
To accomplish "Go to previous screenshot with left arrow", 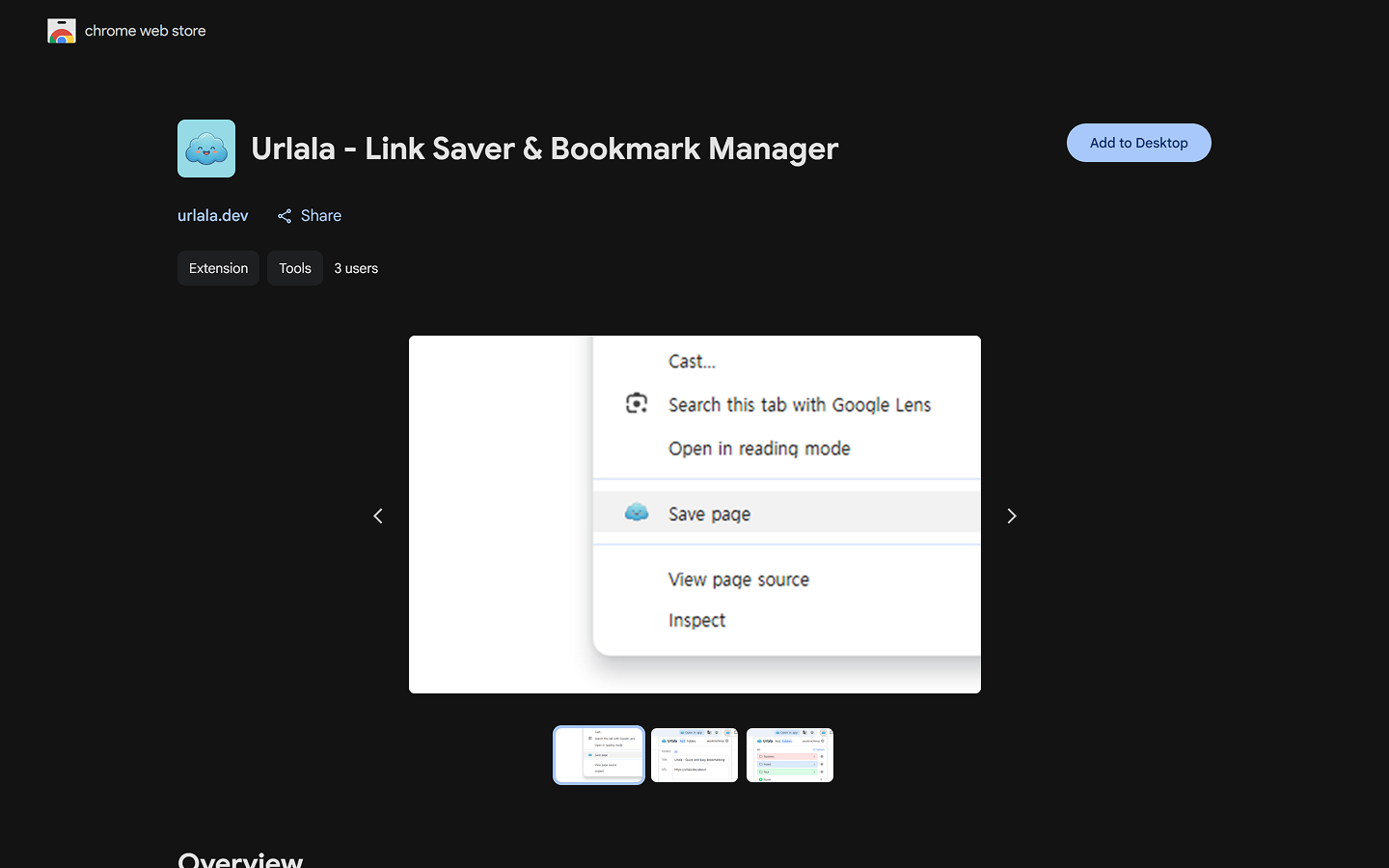I will click(x=378, y=516).
